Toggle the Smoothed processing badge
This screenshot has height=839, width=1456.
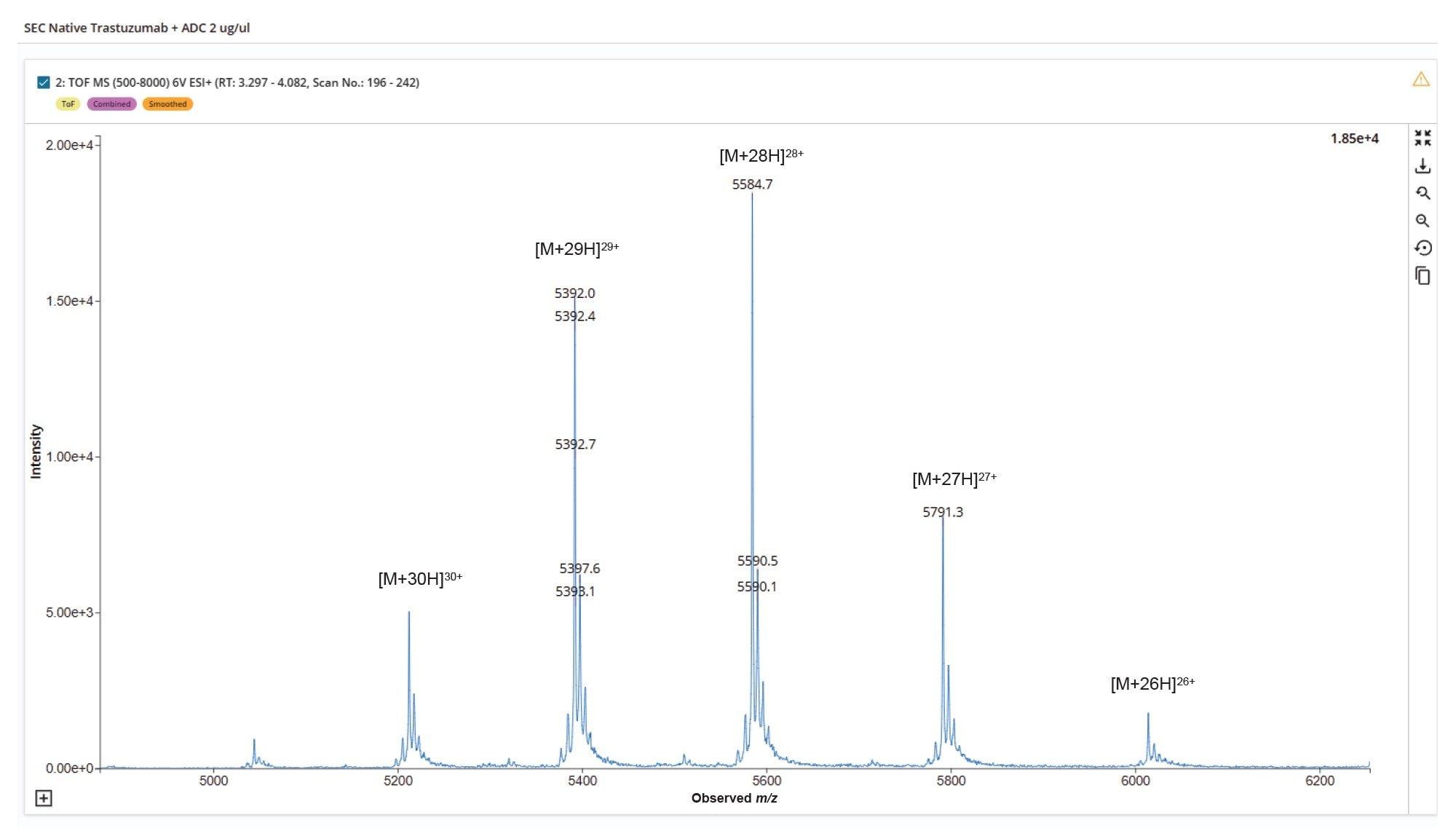click(x=167, y=104)
